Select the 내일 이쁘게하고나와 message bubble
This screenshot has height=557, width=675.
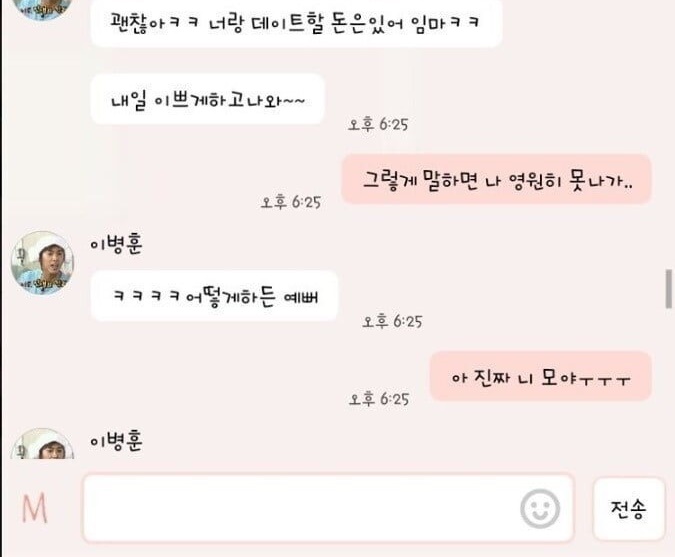[207, 99]
